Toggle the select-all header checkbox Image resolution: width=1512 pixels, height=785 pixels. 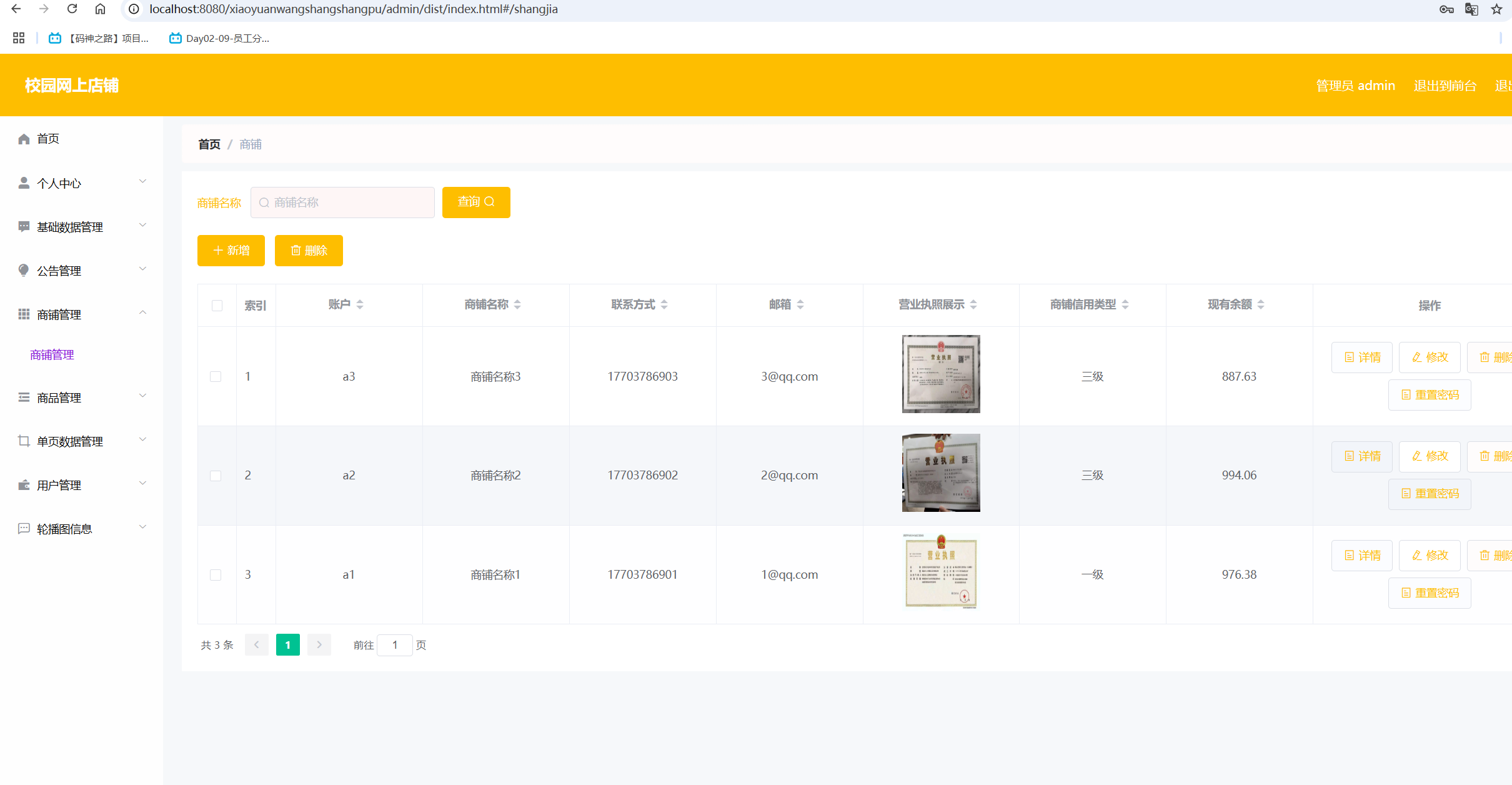click(217, 305)
